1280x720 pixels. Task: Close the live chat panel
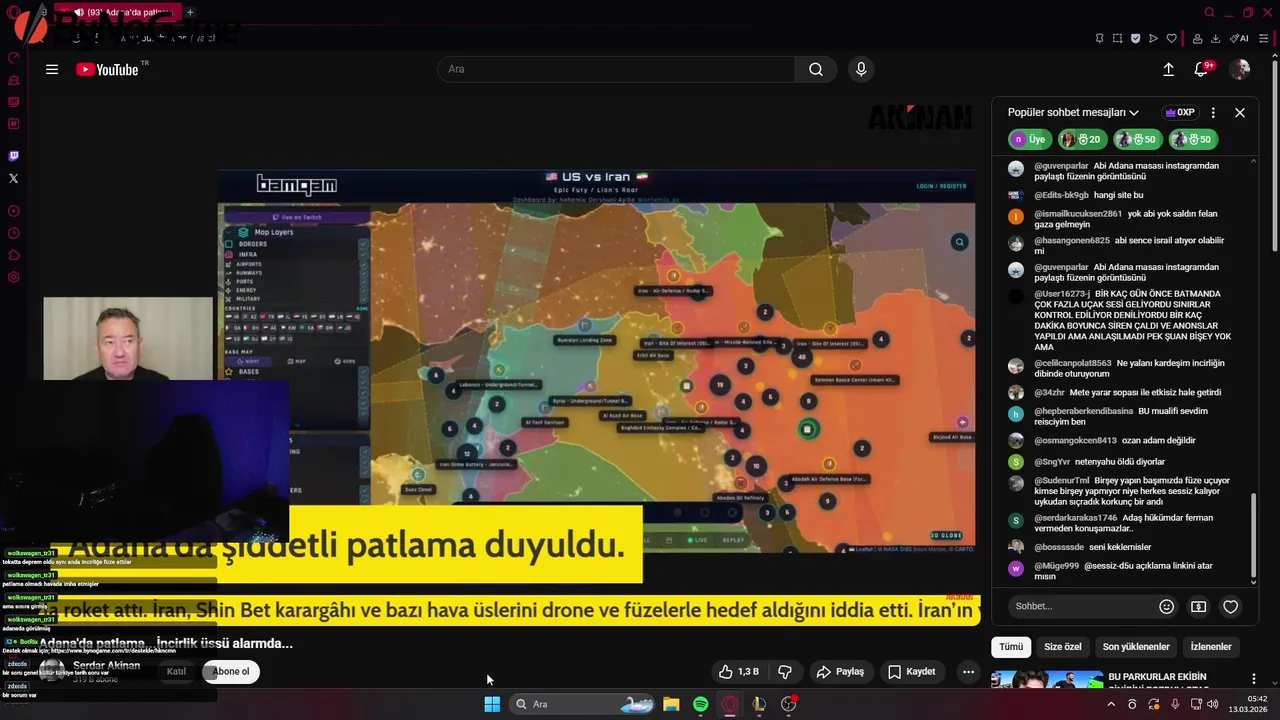tap(1240, 113)
